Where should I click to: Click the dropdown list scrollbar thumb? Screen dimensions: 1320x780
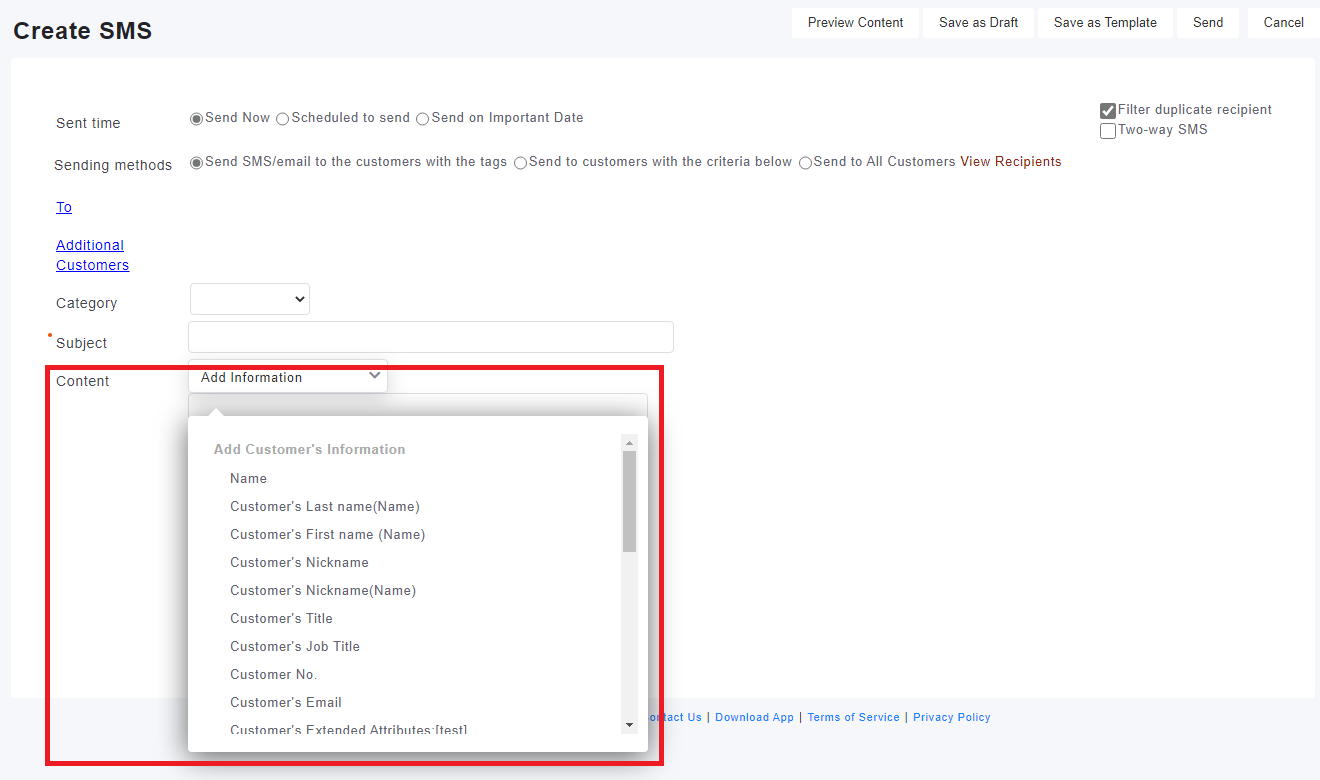click(x=629, y=501)
